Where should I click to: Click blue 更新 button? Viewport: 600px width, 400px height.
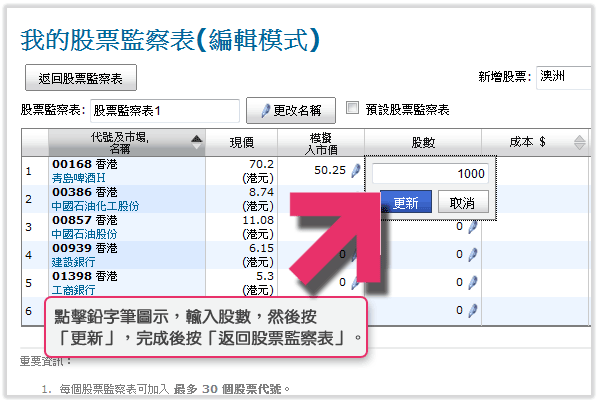pyautogui.click(x=406, y=202)
